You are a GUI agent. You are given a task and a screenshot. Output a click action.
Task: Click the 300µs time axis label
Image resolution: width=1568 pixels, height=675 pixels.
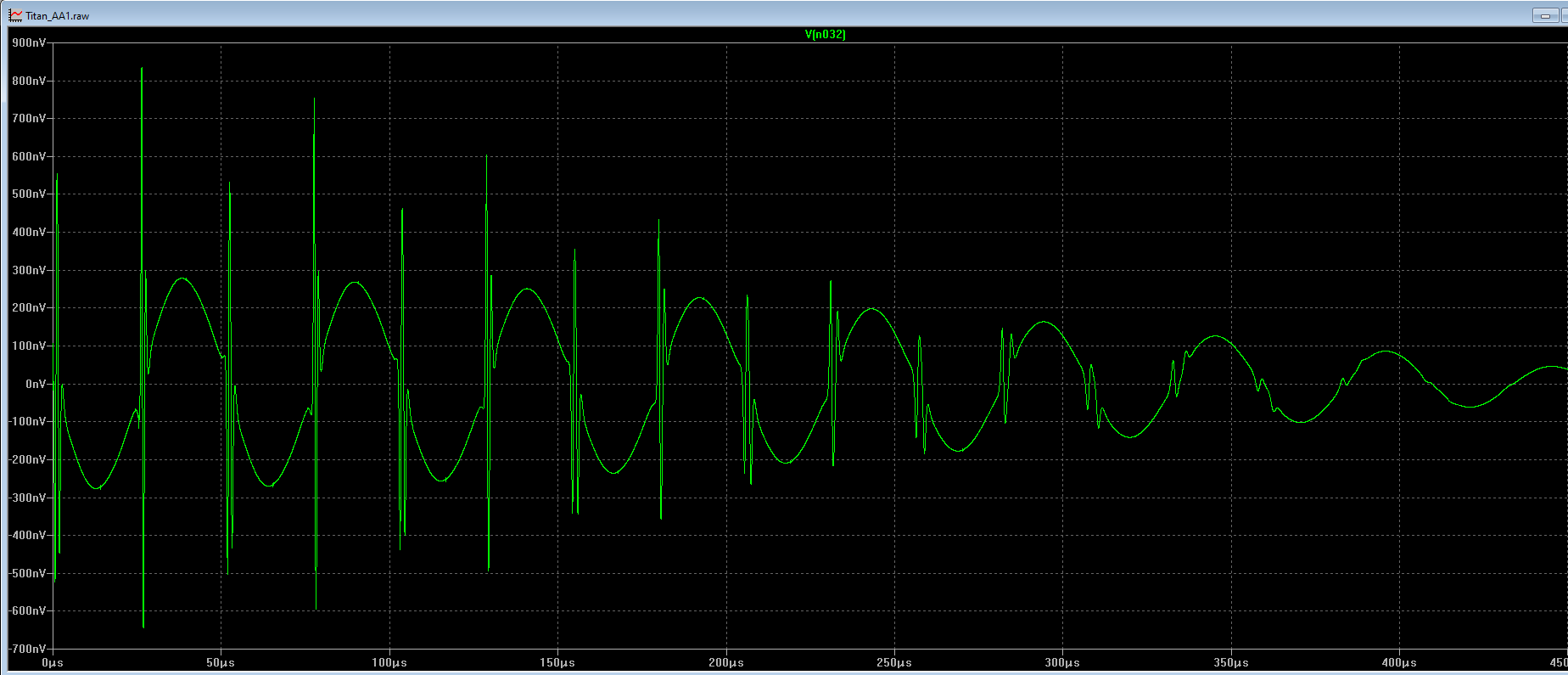[x=1062, y=662]
